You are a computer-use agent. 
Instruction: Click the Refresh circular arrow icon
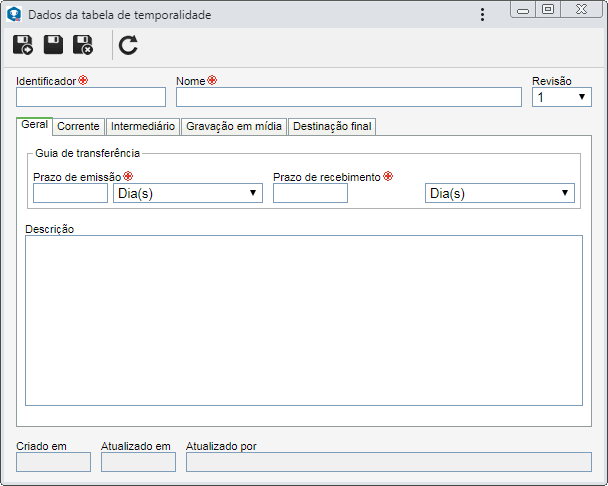click(x=128, y=45)
